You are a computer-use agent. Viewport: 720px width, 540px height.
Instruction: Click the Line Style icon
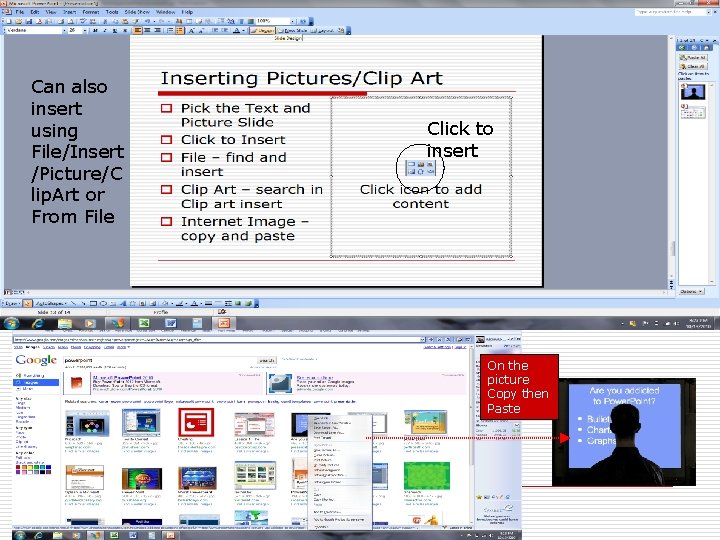208,304
